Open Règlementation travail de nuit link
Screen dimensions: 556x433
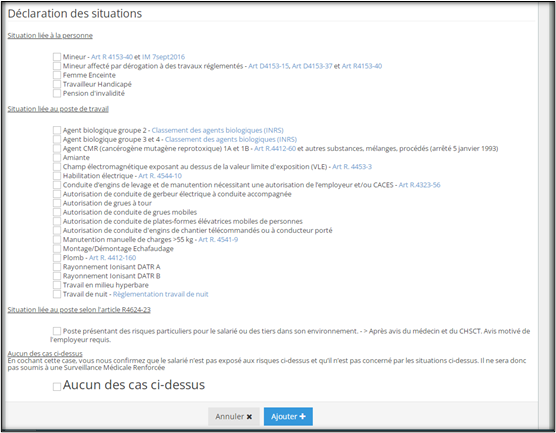(160, 294)
